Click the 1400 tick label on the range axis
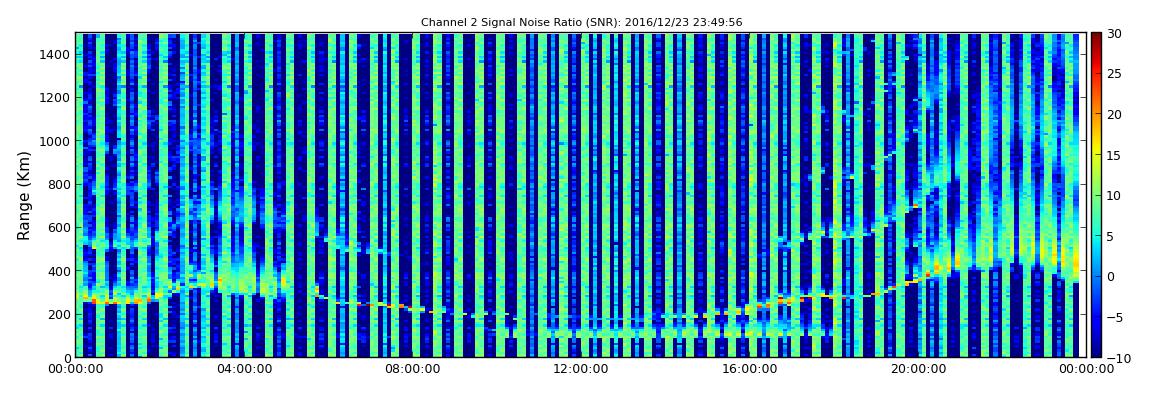The width and height of the screenshot is (1150, 407). coord(56,54)
